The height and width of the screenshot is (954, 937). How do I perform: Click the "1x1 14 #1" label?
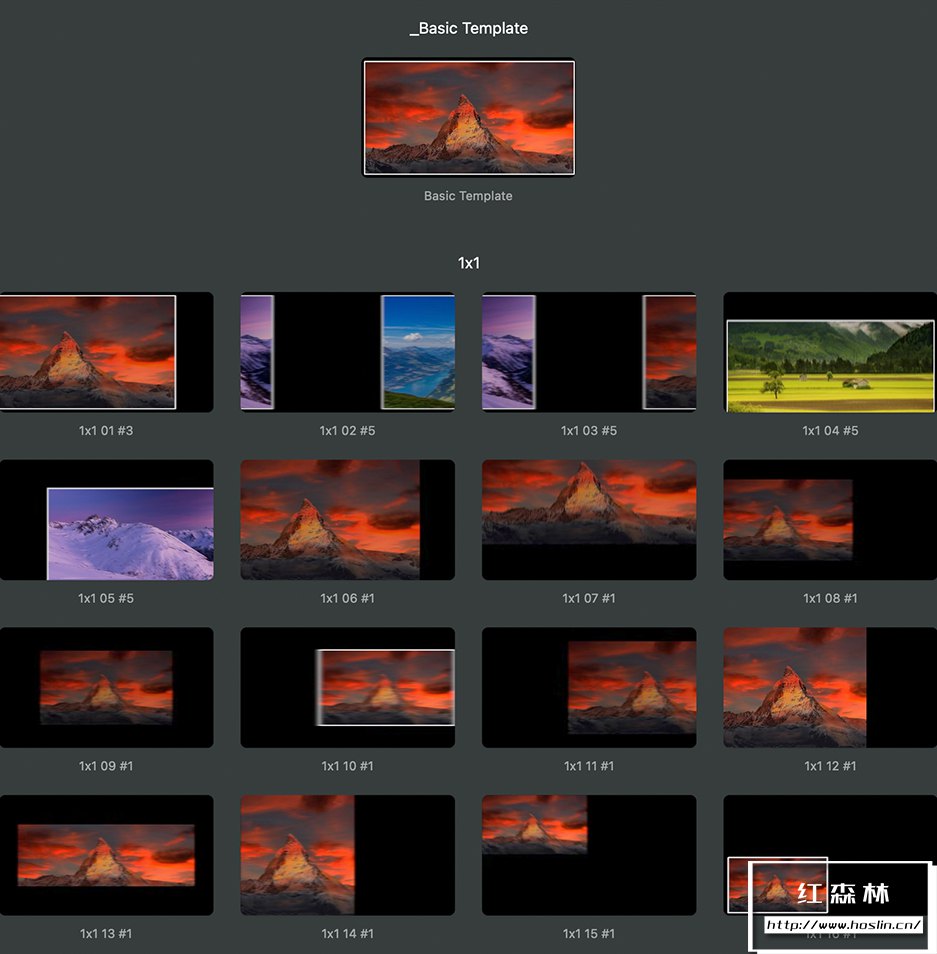pos(347,933)
